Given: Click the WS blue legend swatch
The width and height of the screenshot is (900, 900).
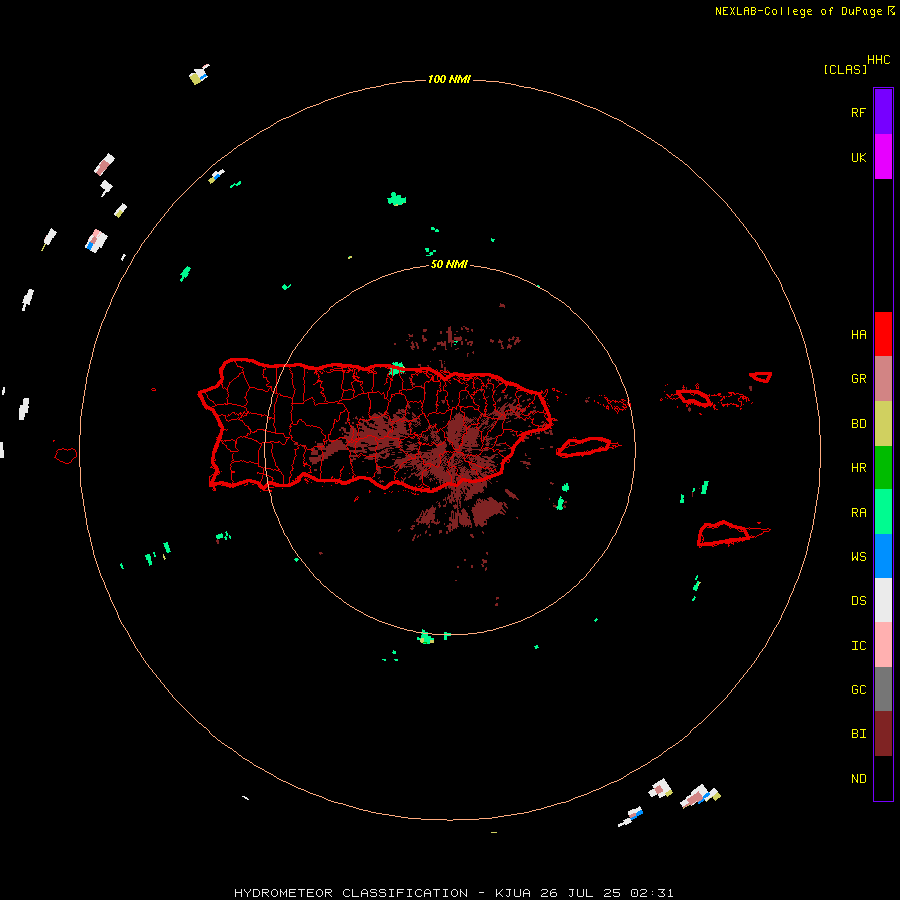Looking at the screenshot, I should (x=883, y=556).
